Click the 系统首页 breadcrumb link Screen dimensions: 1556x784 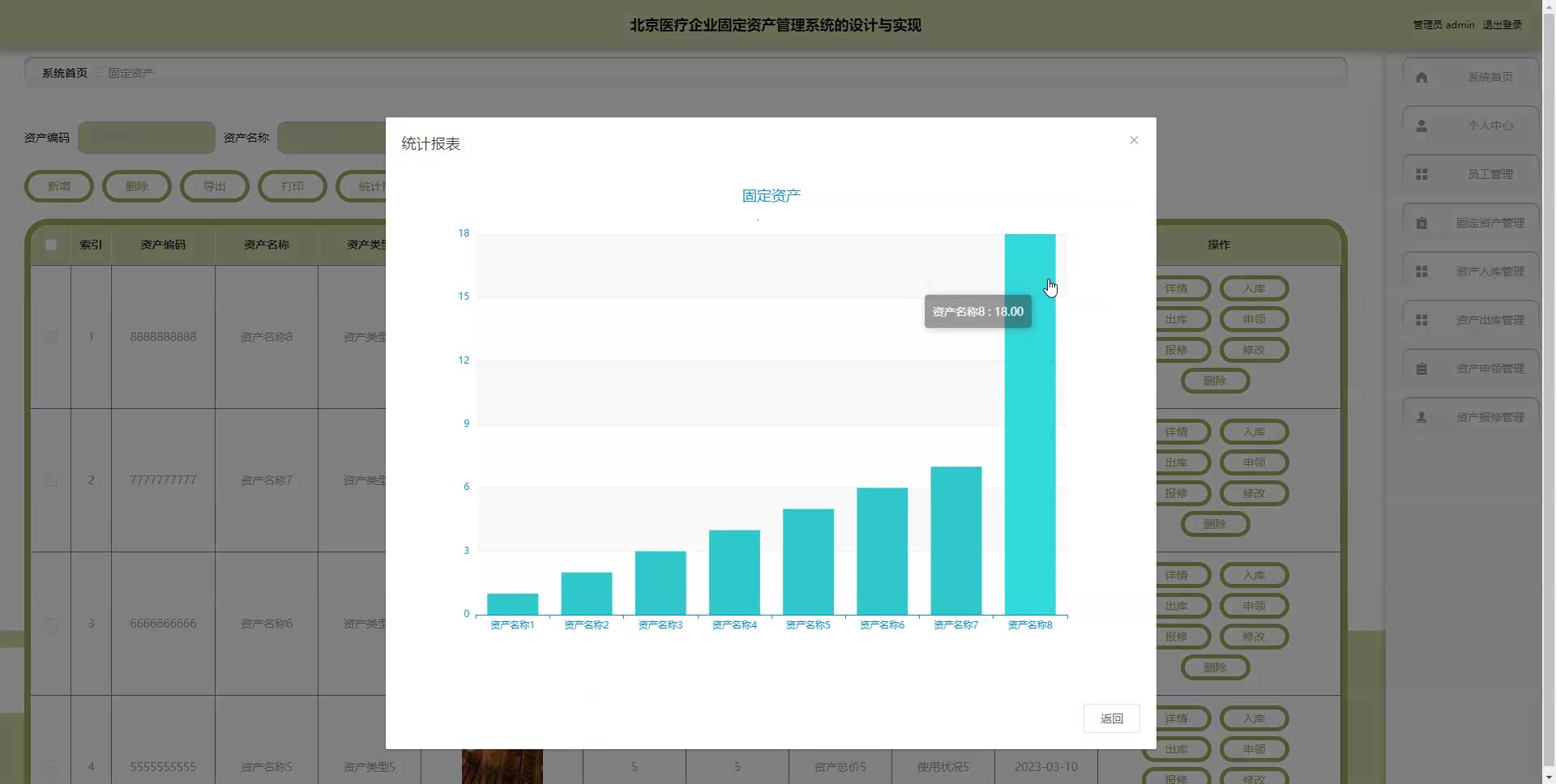tap(65, 73)
